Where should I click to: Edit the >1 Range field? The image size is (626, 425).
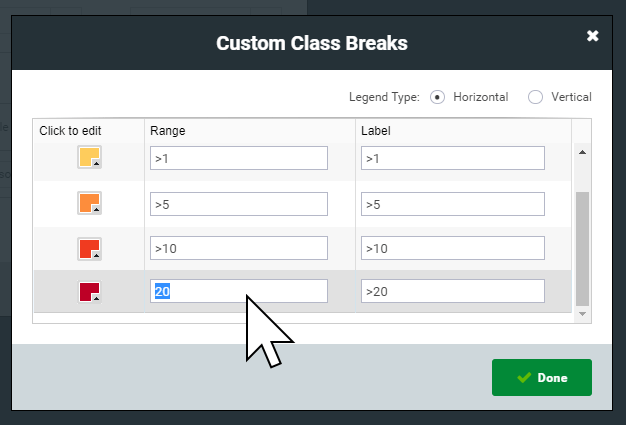click(239, 158)
